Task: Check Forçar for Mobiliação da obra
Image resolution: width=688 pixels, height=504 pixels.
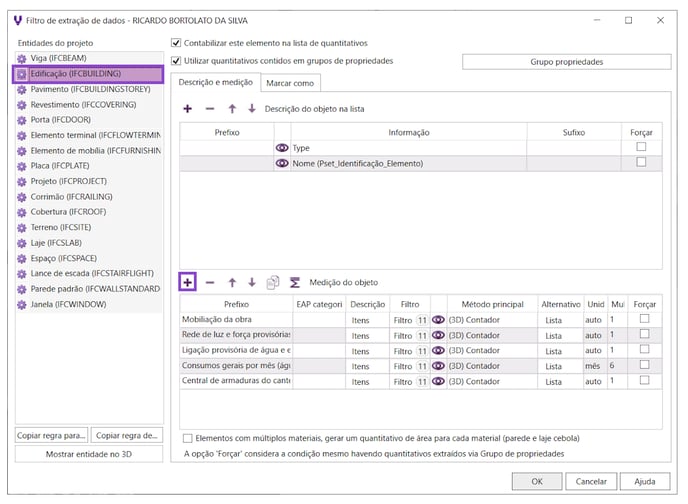Action: point(644,318)
